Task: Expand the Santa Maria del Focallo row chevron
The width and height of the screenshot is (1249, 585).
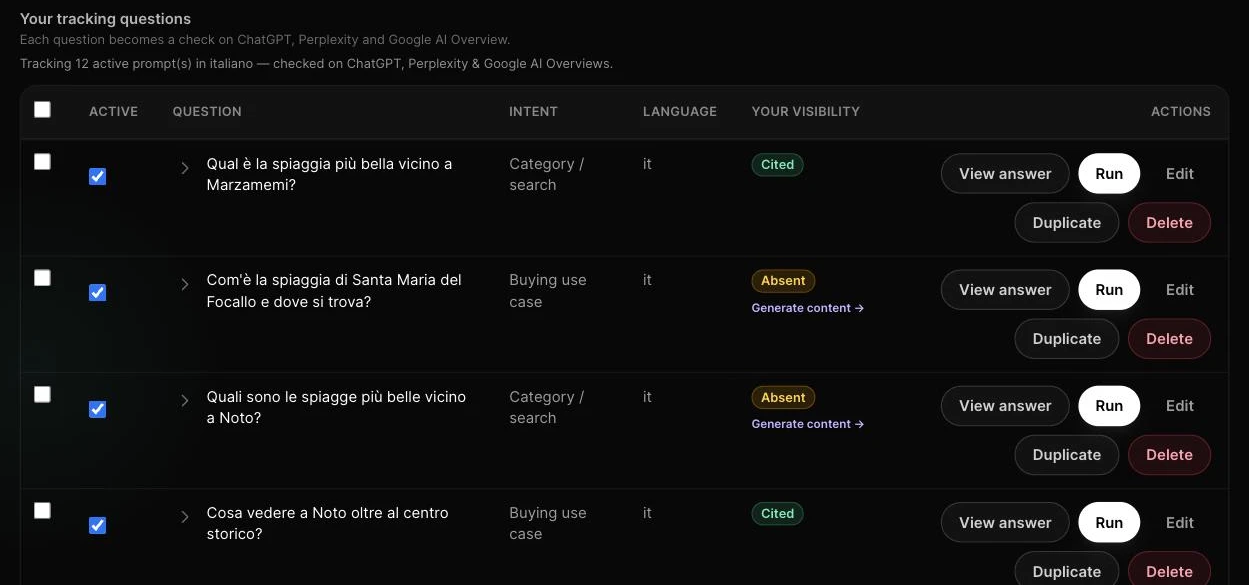Action: pyautogui.click(x=185, y=284)
